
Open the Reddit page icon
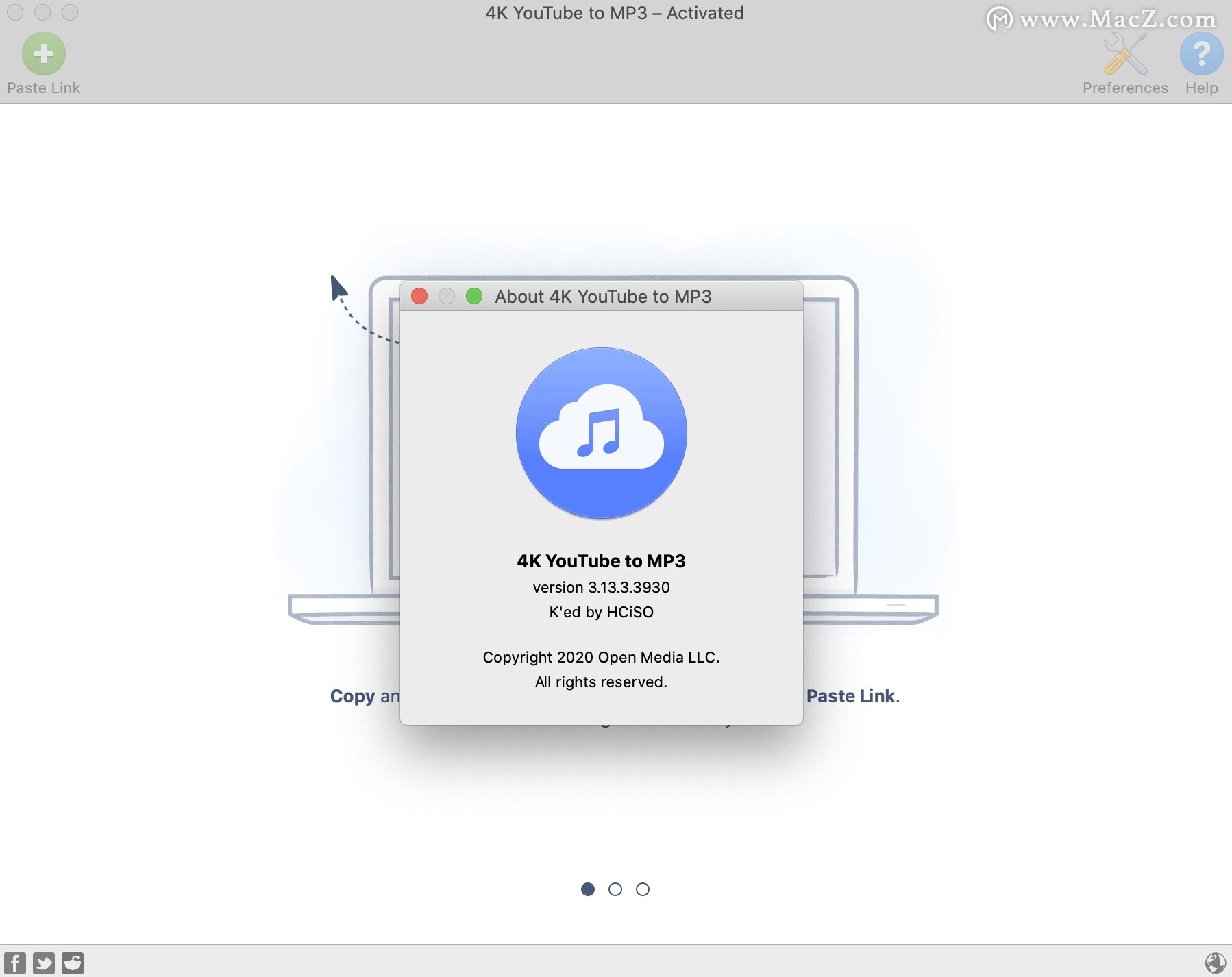(x=73, y=963)
